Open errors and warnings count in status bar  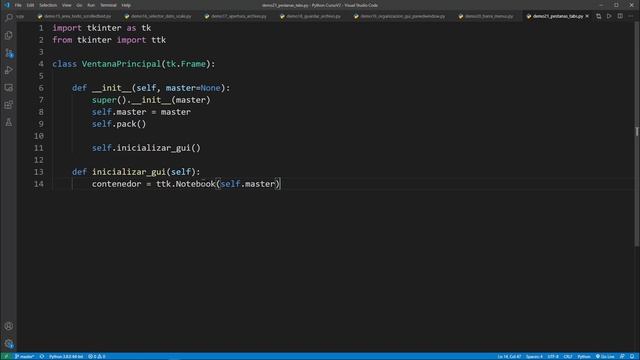[97, 356]
